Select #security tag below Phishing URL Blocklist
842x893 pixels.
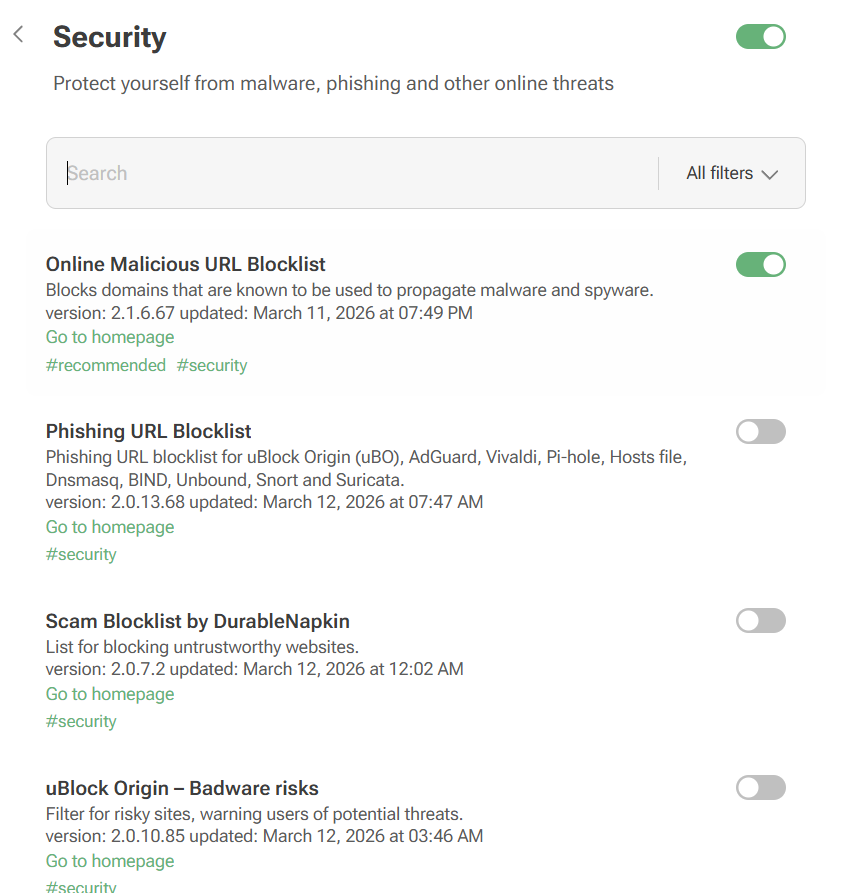point(81,553)
